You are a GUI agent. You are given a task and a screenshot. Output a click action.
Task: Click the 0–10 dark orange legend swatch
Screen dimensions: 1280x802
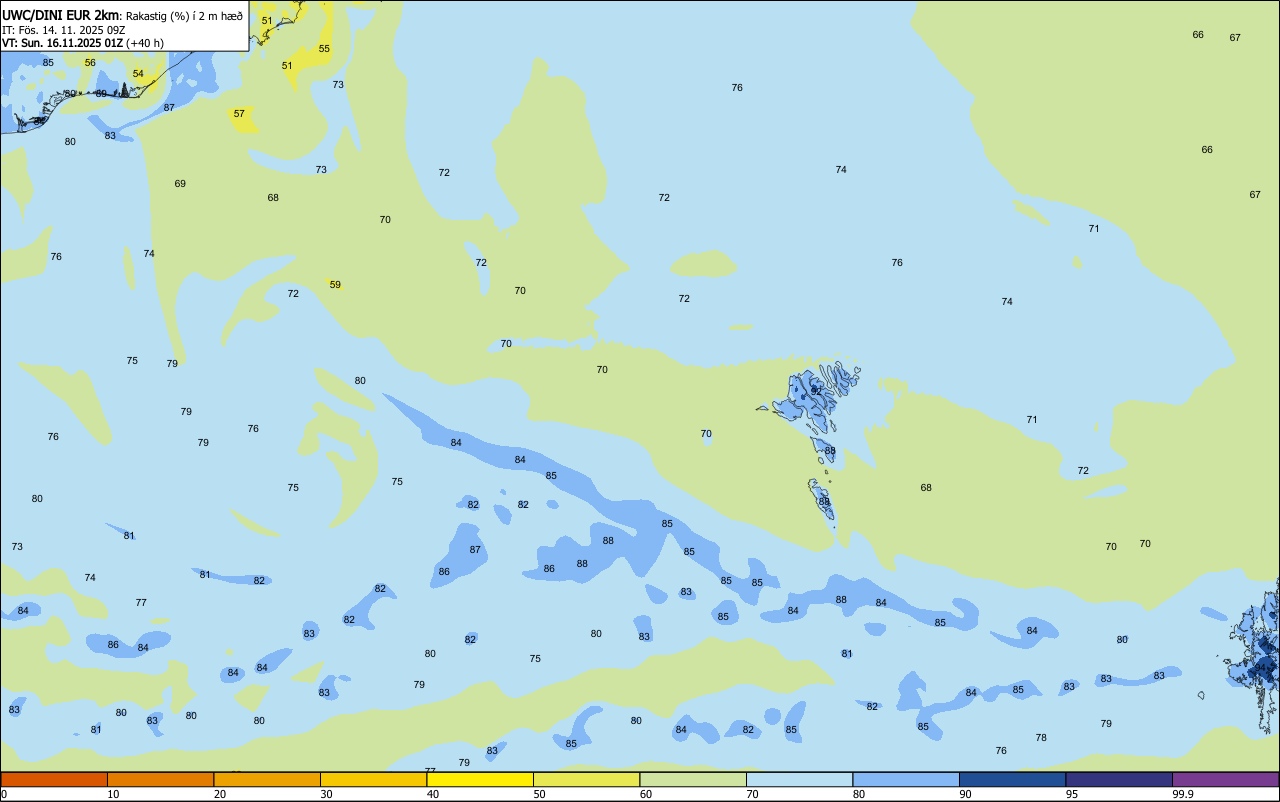pyautogui.click(x=54, y=779)
